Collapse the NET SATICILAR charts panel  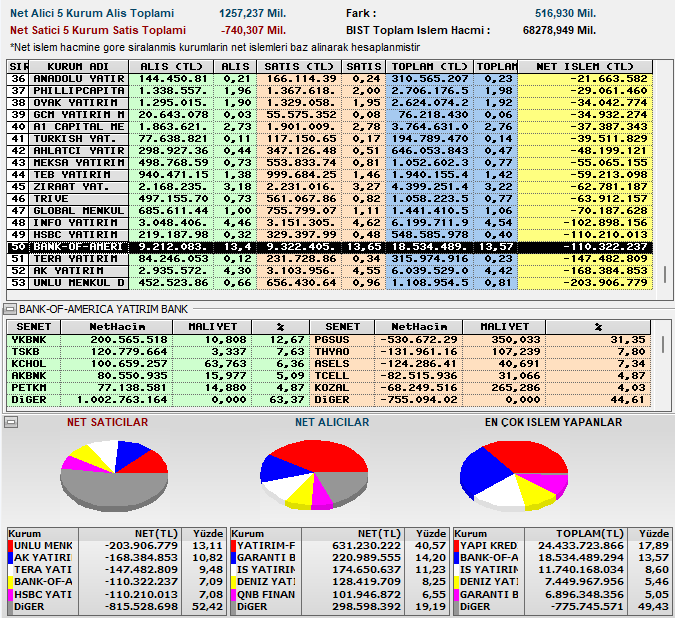coord(10,422)
